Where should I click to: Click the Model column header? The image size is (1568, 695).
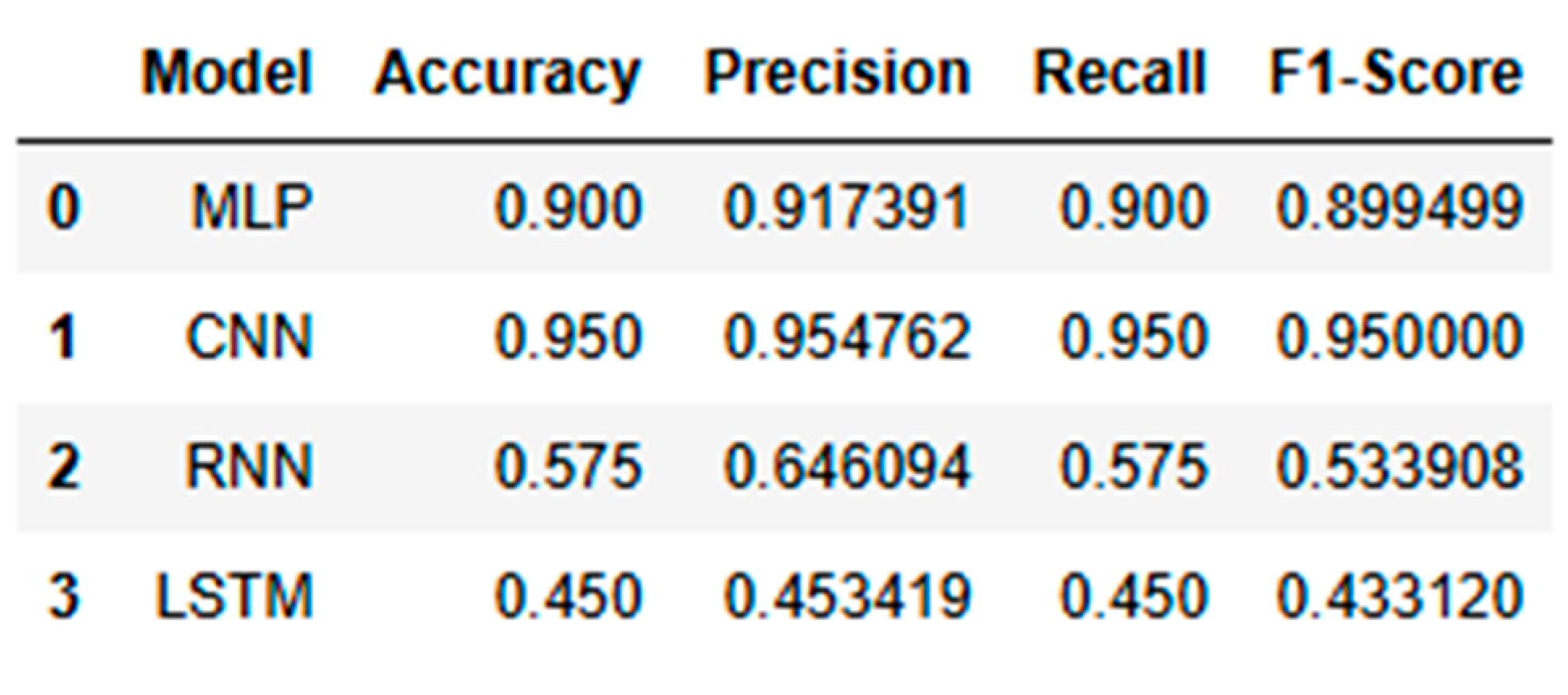[x=227, y=74]
